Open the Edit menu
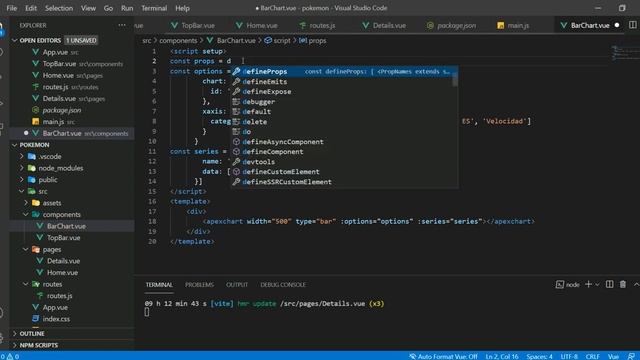The height and width of the screenshot is (360, 640). pyautogui.click(x=31, y=8)
